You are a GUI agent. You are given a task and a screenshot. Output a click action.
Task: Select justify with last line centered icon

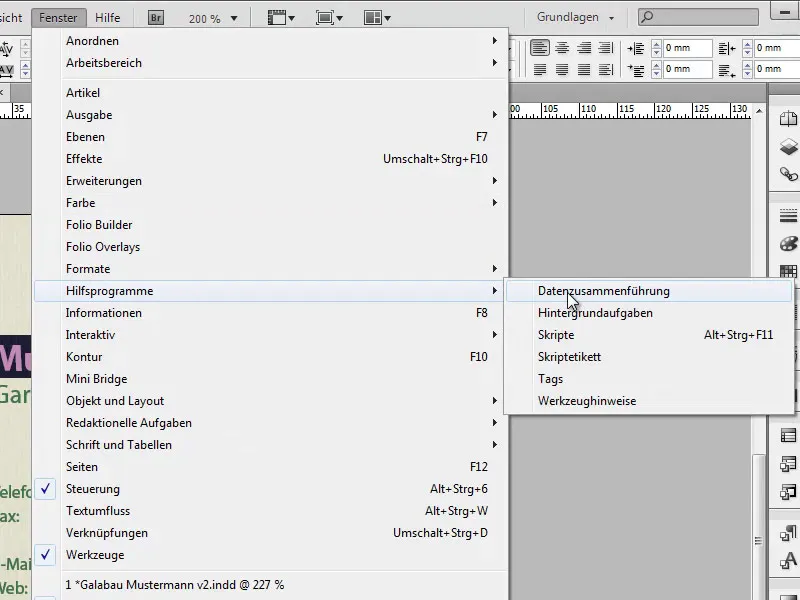562,69
